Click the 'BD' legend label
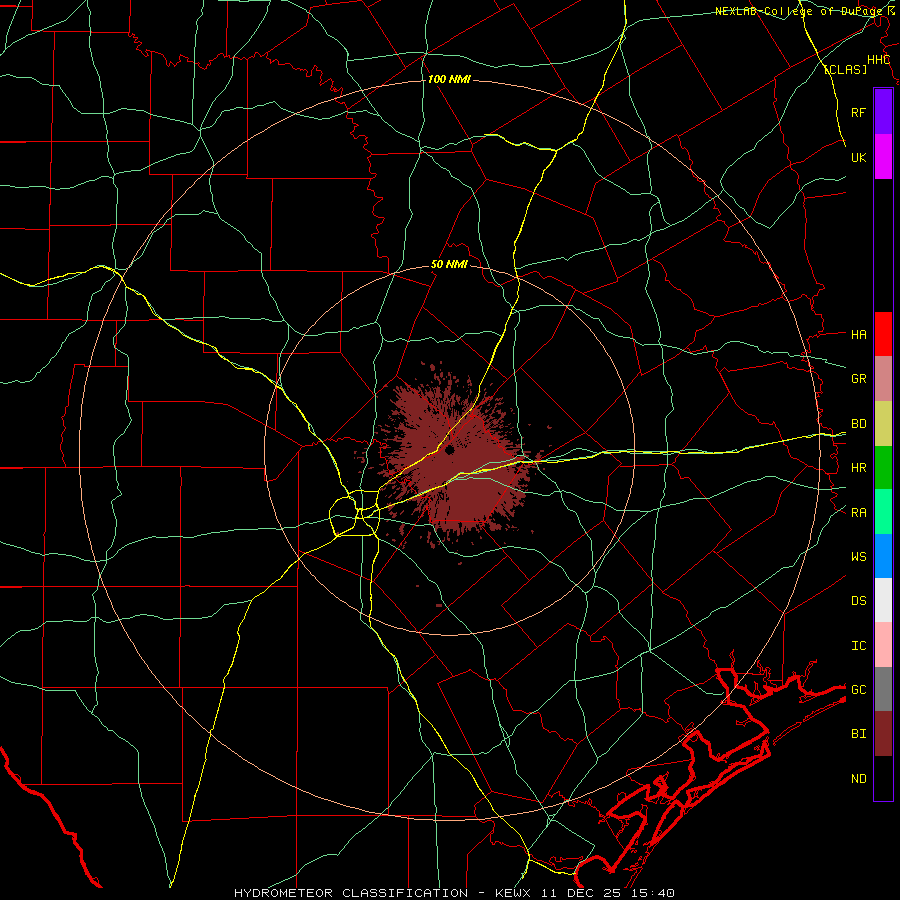 pyautogui.click(x=858, y=424)
